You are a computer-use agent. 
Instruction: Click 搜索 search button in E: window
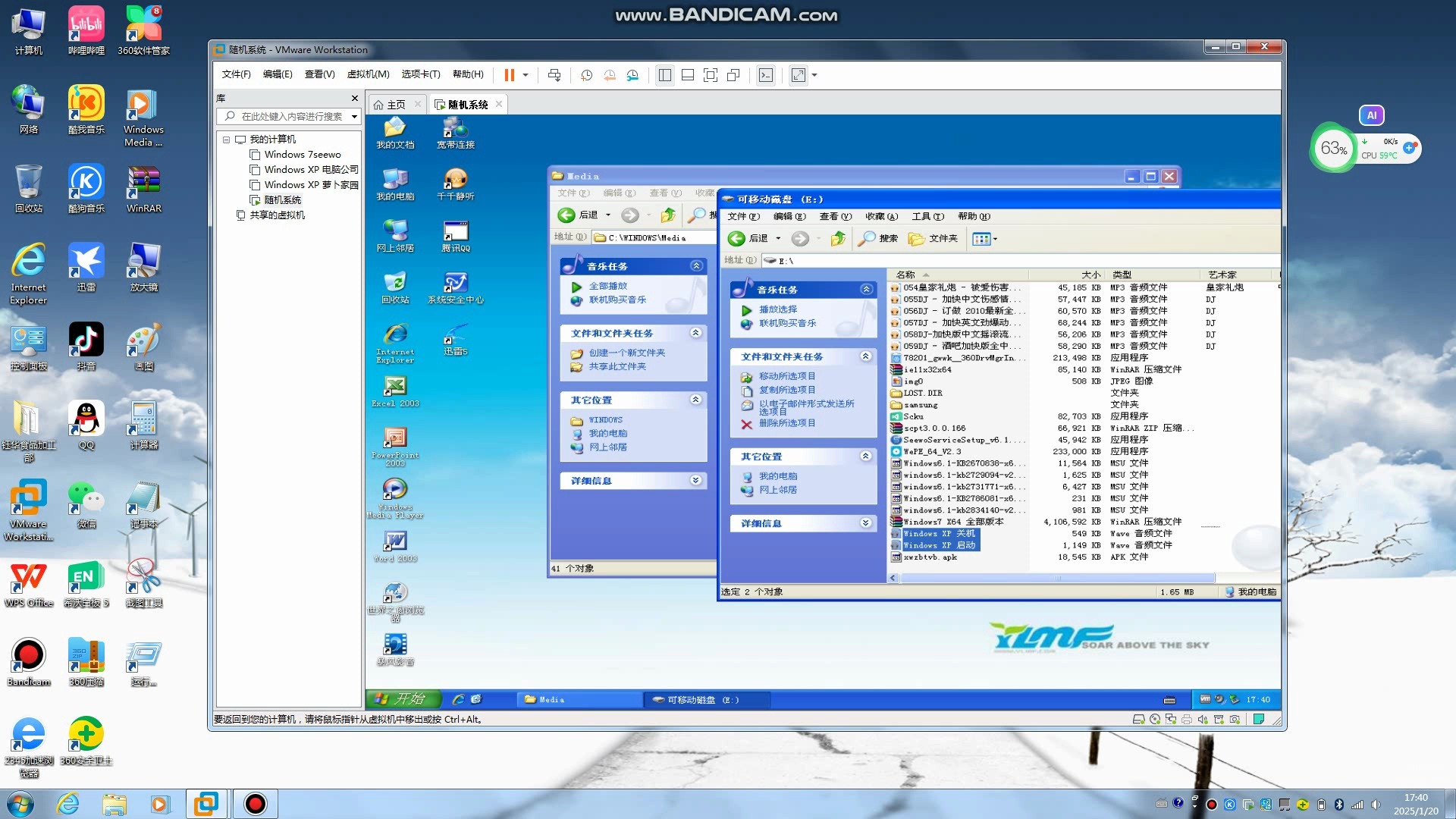pyautogui.click(x=878, y=238)
